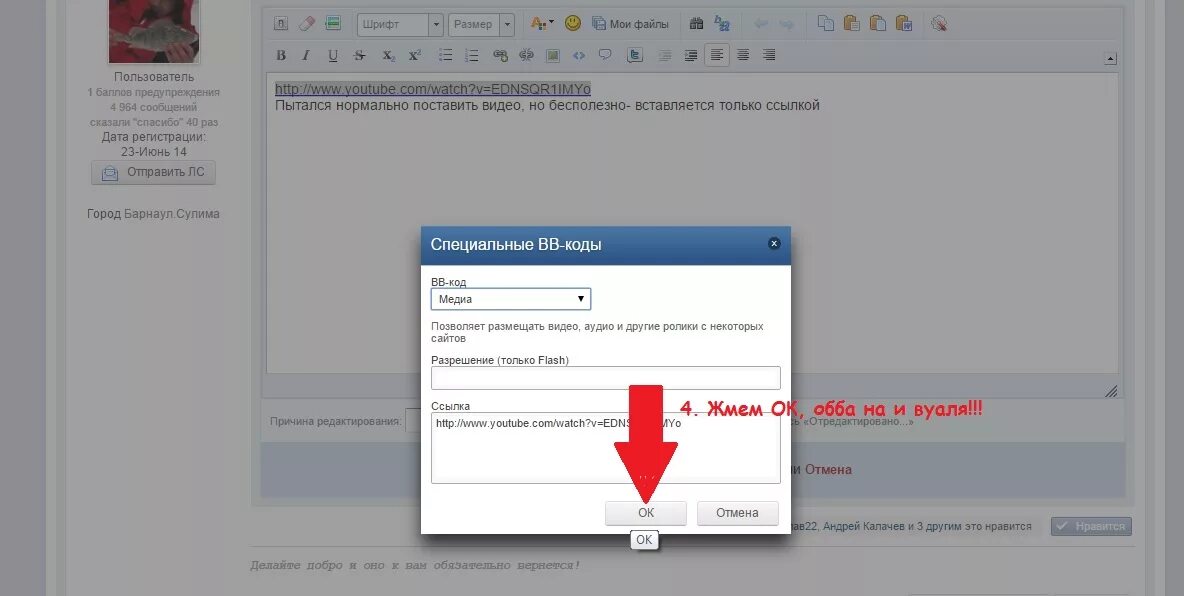
Task: Click the eraser remove-formatting icon
Action: pyautogui.click(x=307, y=23)
